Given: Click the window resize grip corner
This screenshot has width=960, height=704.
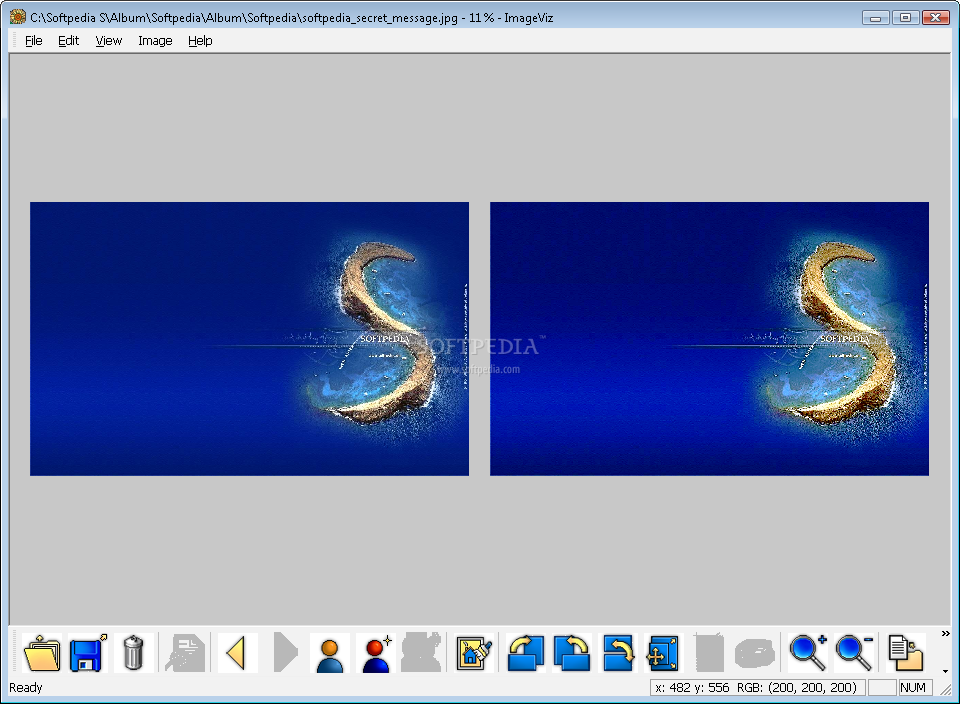Looking at the screenshot, I should pyautogui.click(x=946, y=690).
